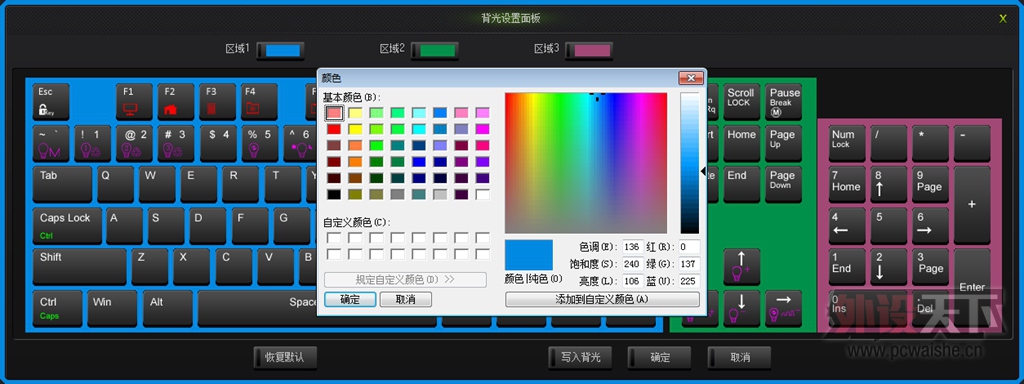The image size is (1024, 384).
Task: Click the Page Down key
Action: click(784, 184)
